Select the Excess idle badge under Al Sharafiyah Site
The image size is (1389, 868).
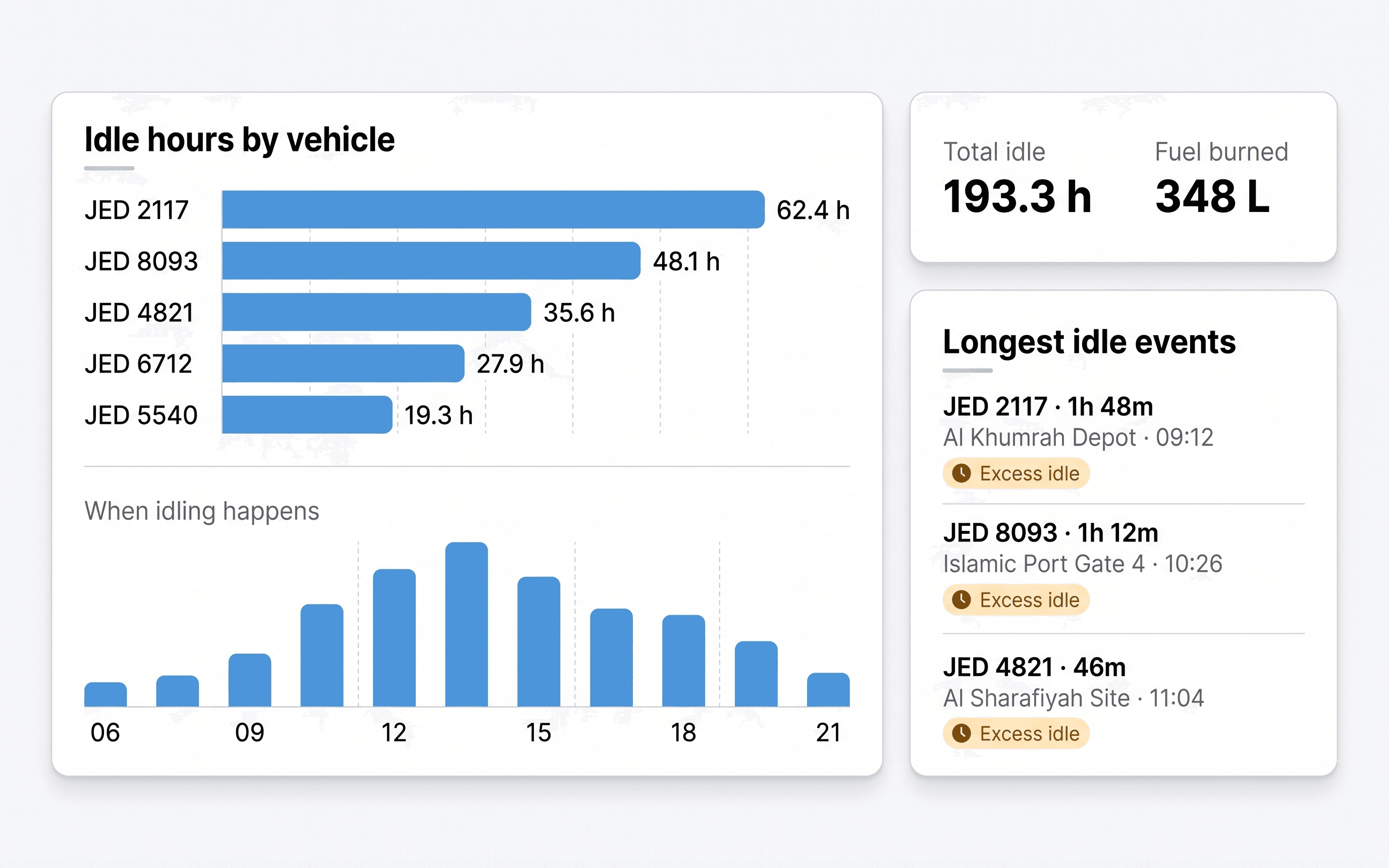click(x=1016, y=733)
